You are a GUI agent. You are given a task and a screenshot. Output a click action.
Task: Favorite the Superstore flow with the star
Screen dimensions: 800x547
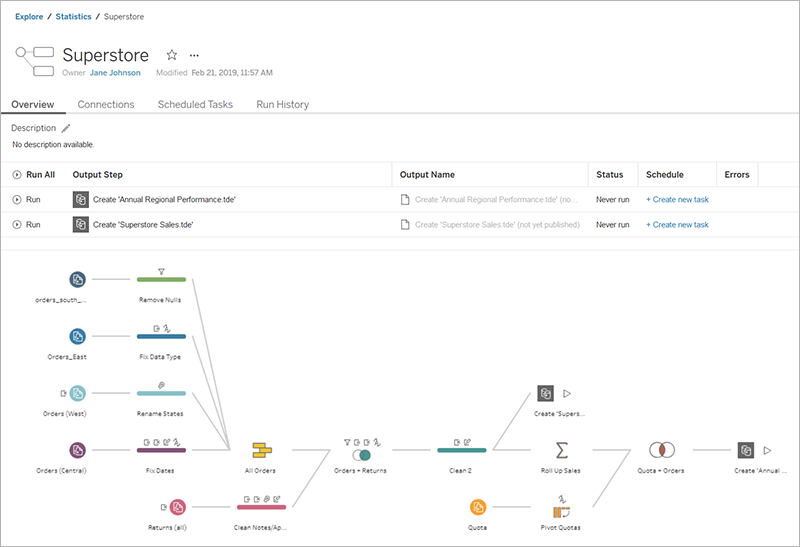172,55
